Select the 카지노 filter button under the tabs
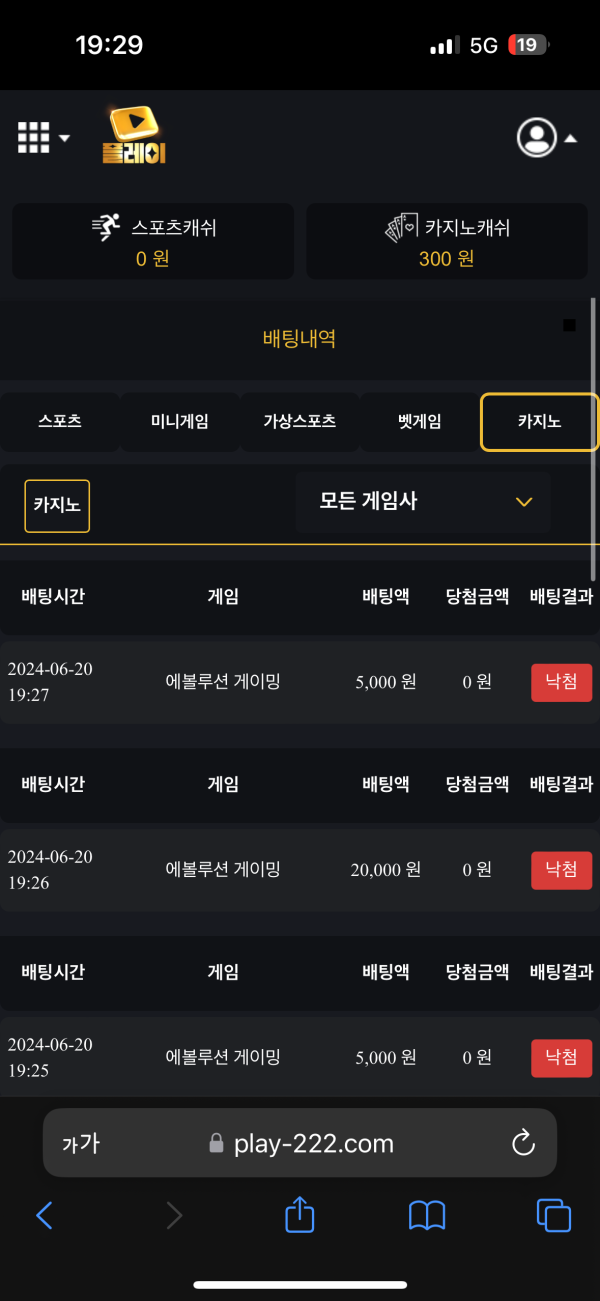Screen dimensions: 600x1301 pyautogui.click(x=57, y=505)
